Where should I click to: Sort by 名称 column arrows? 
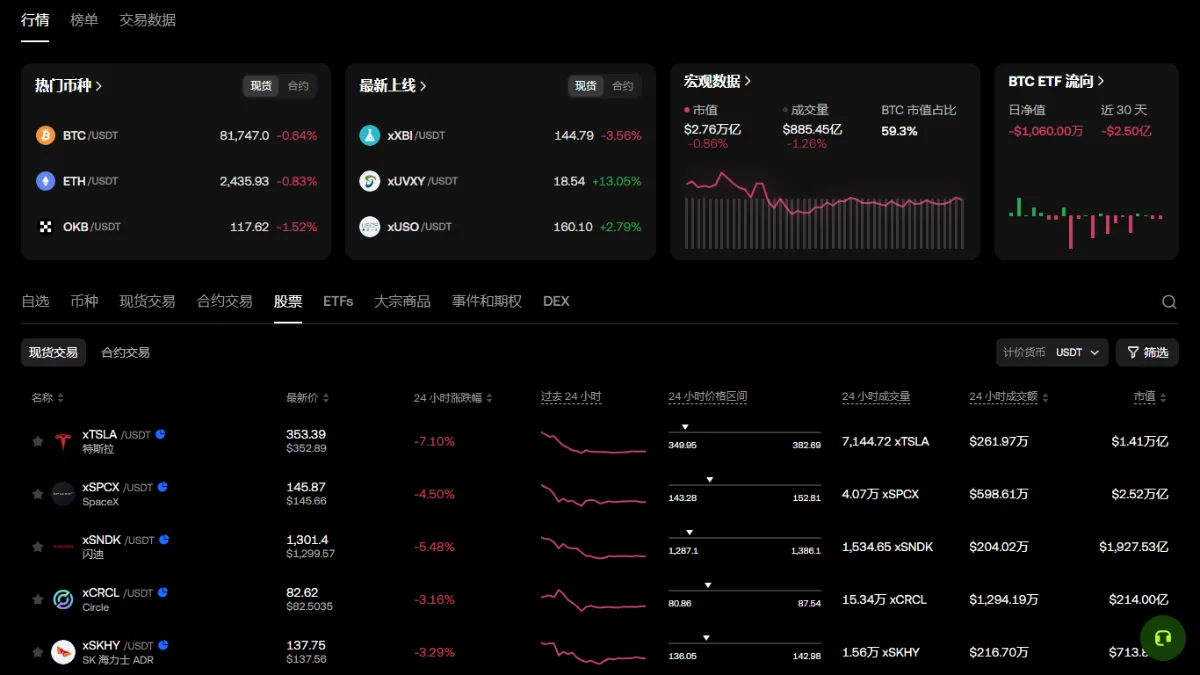pos(61,398)
